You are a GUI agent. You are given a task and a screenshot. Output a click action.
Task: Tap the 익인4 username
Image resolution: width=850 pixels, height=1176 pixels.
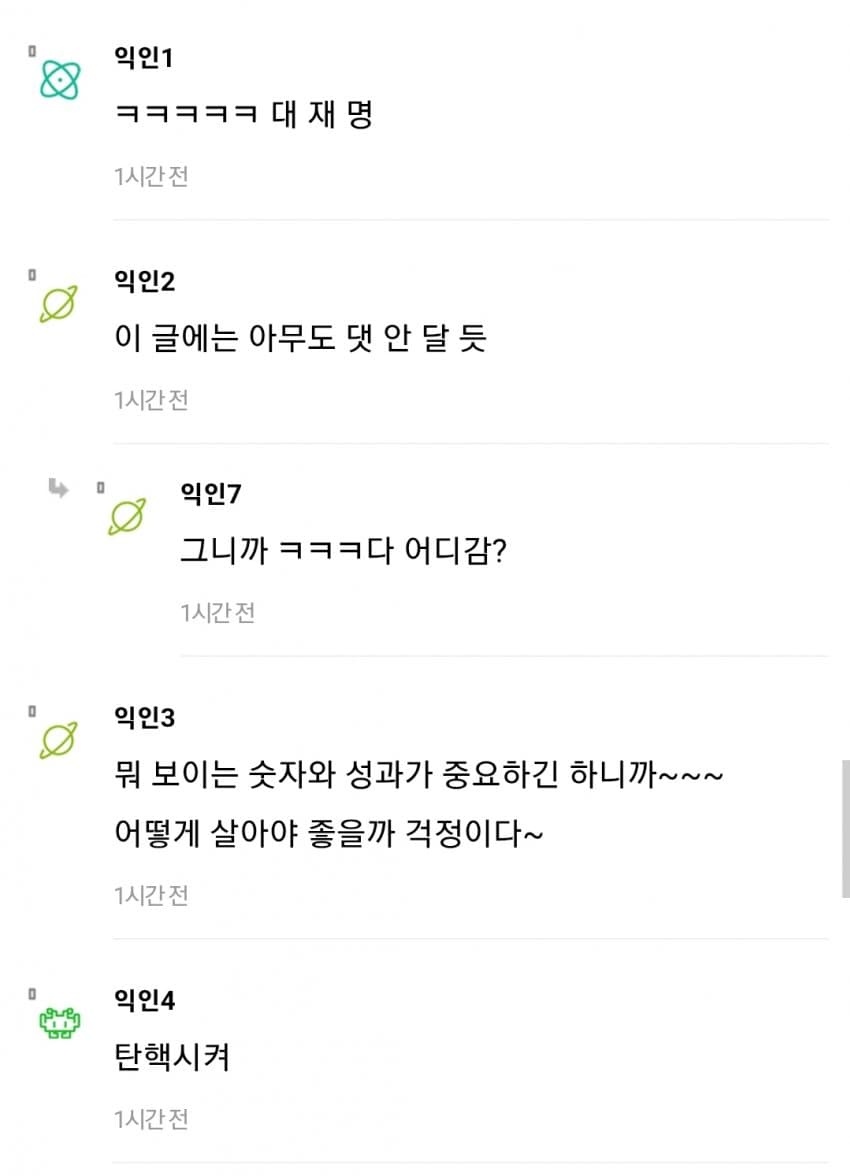[x=145, y=999]
